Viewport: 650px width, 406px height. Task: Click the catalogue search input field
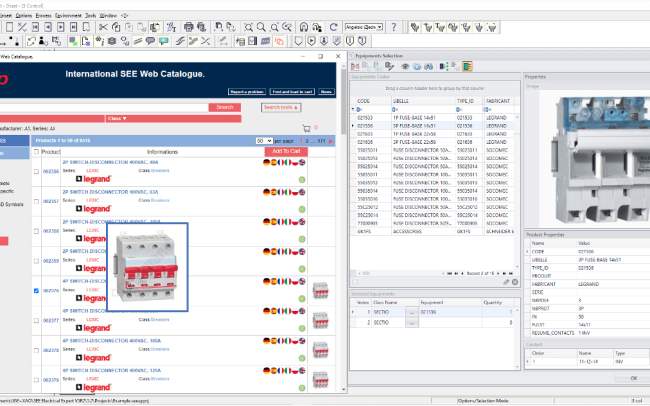pyautogui.click(x=100, y=107)
